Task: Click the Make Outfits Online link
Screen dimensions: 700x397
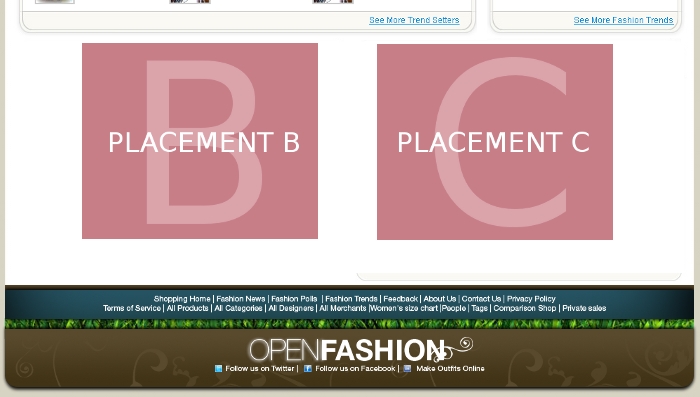Action: [x=450, y=368]
